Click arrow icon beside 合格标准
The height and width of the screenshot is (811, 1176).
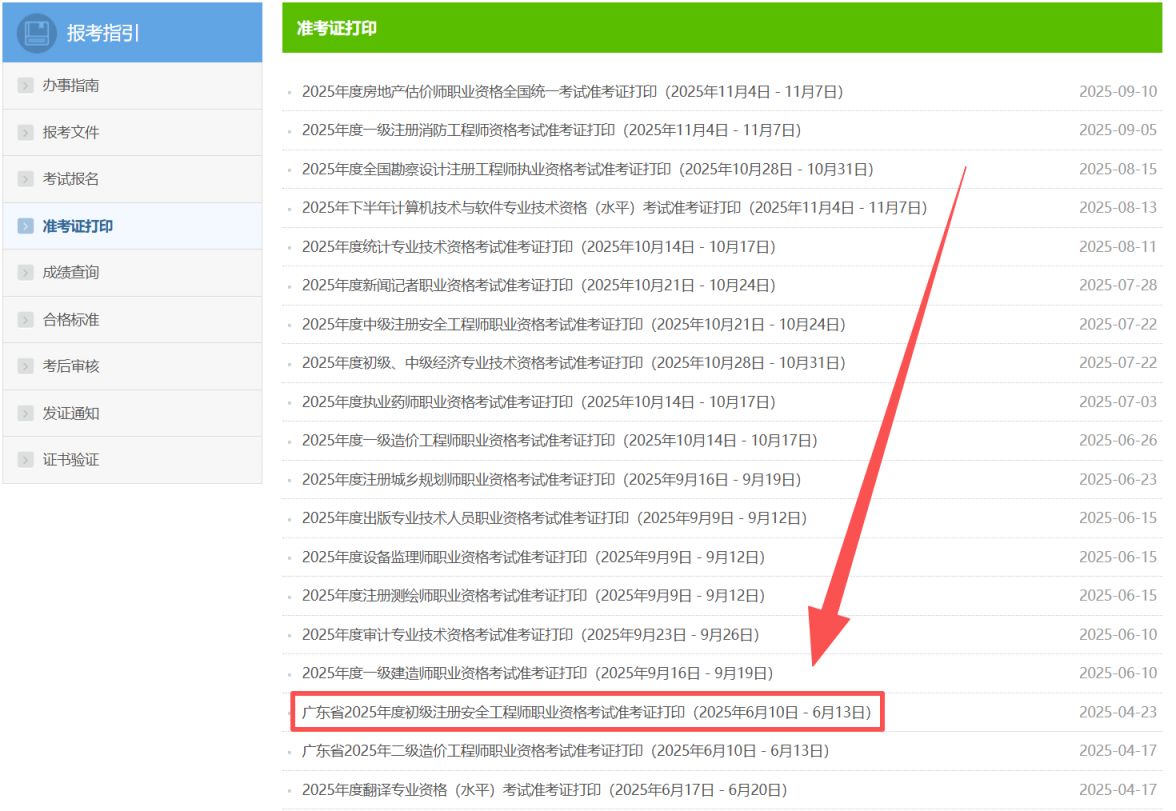coord(26,320)
